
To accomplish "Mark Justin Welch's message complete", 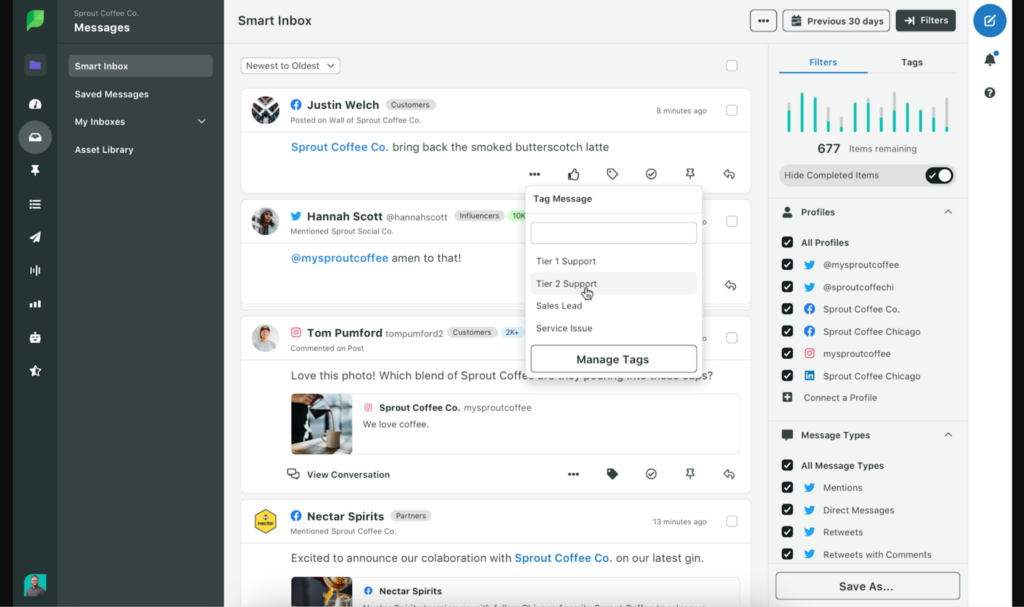I will [x=651, y=174].
